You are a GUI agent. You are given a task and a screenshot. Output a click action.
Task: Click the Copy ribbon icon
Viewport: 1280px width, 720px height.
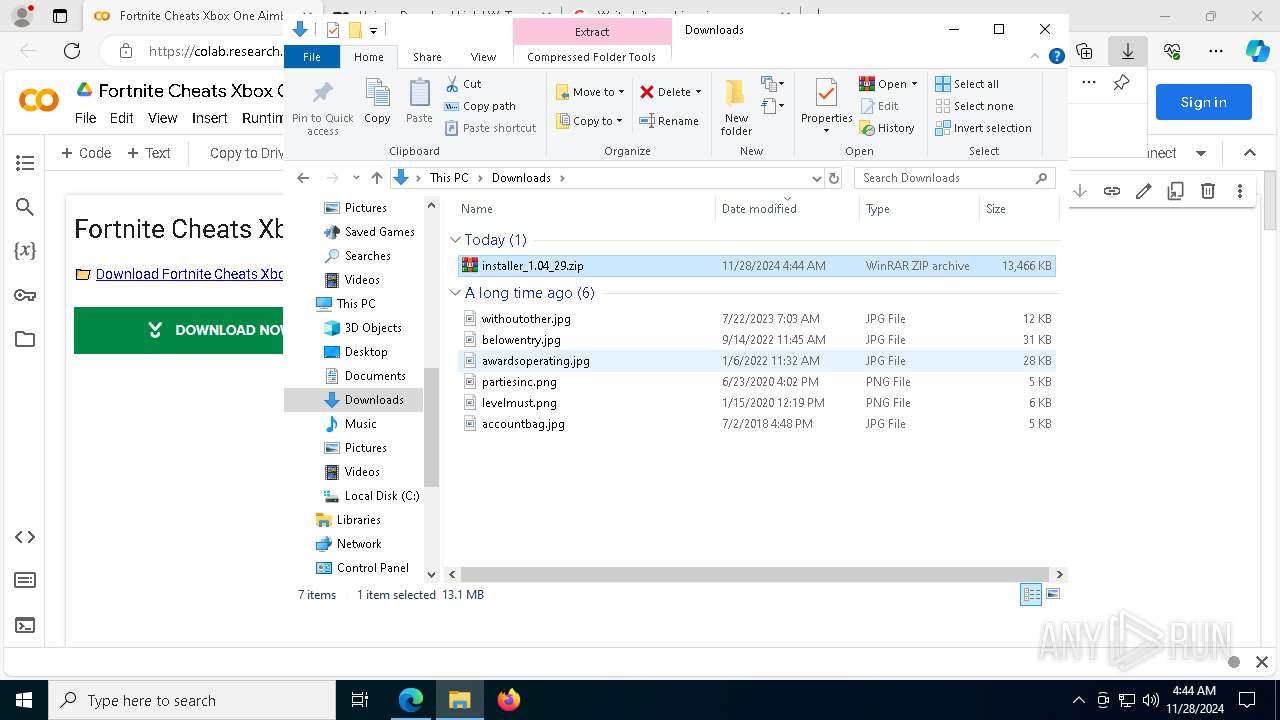[x=377, y=102]
